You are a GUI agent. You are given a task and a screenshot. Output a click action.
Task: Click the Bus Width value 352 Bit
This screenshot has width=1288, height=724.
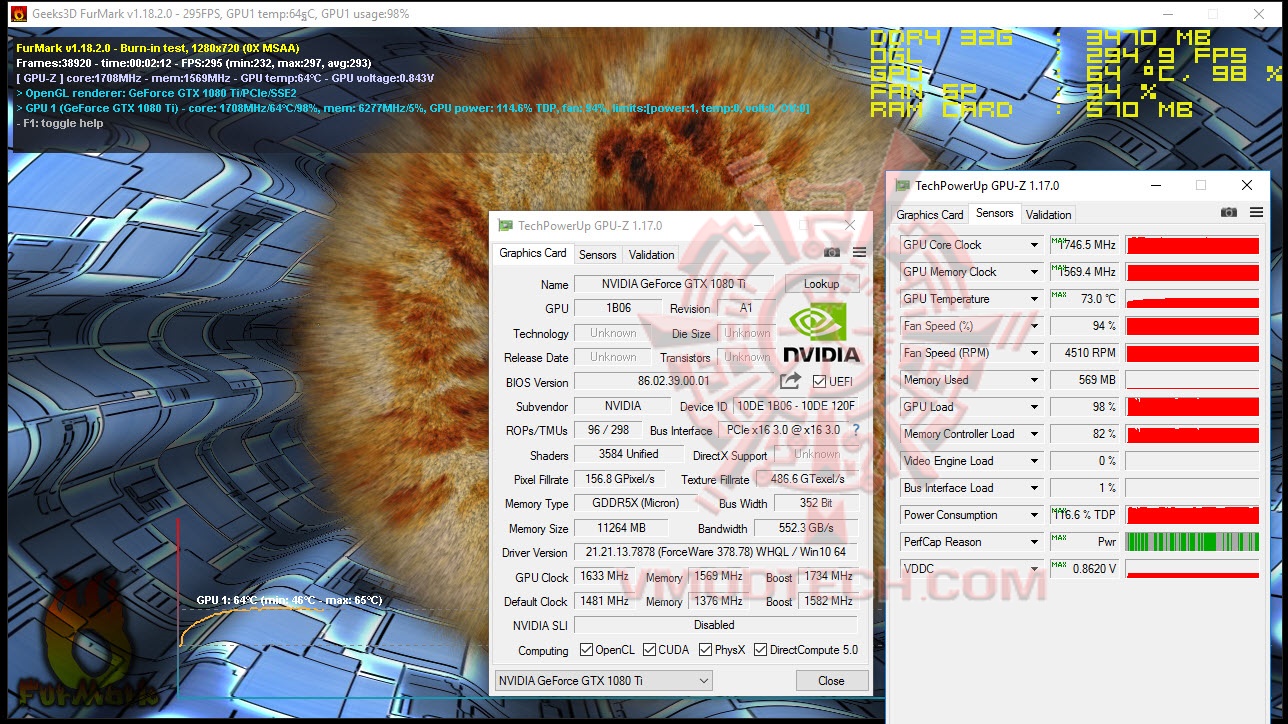click(816, 503)
